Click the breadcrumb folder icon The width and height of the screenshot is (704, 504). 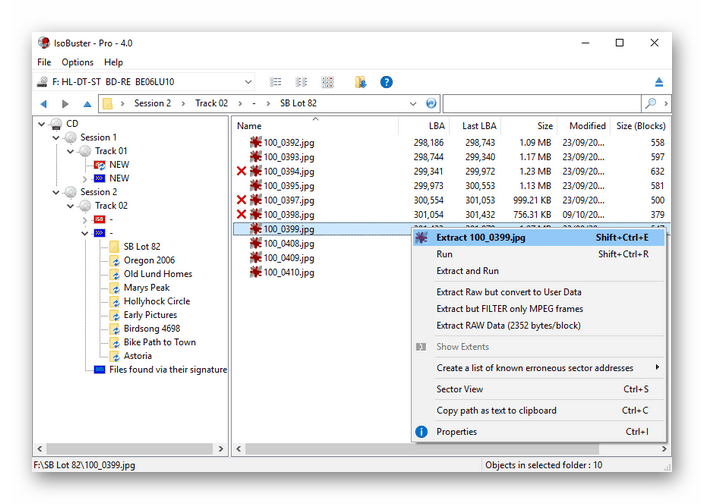pos(107,104)
